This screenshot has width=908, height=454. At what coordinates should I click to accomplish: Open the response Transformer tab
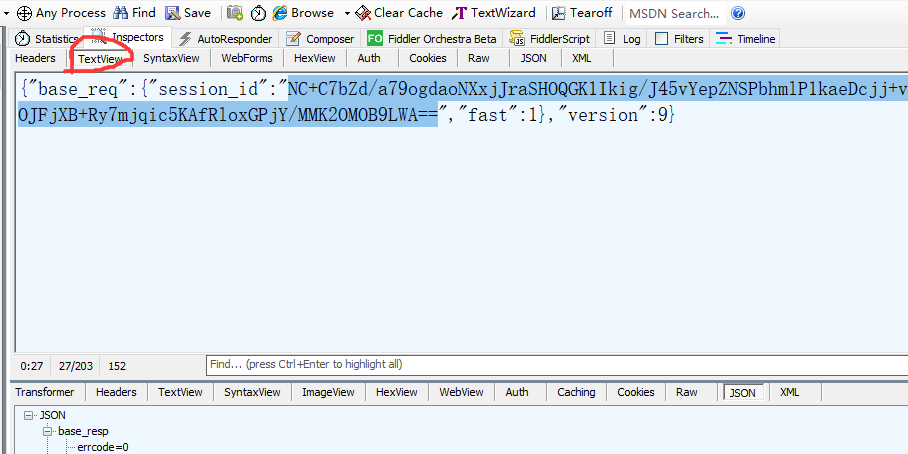click(45, 392)
